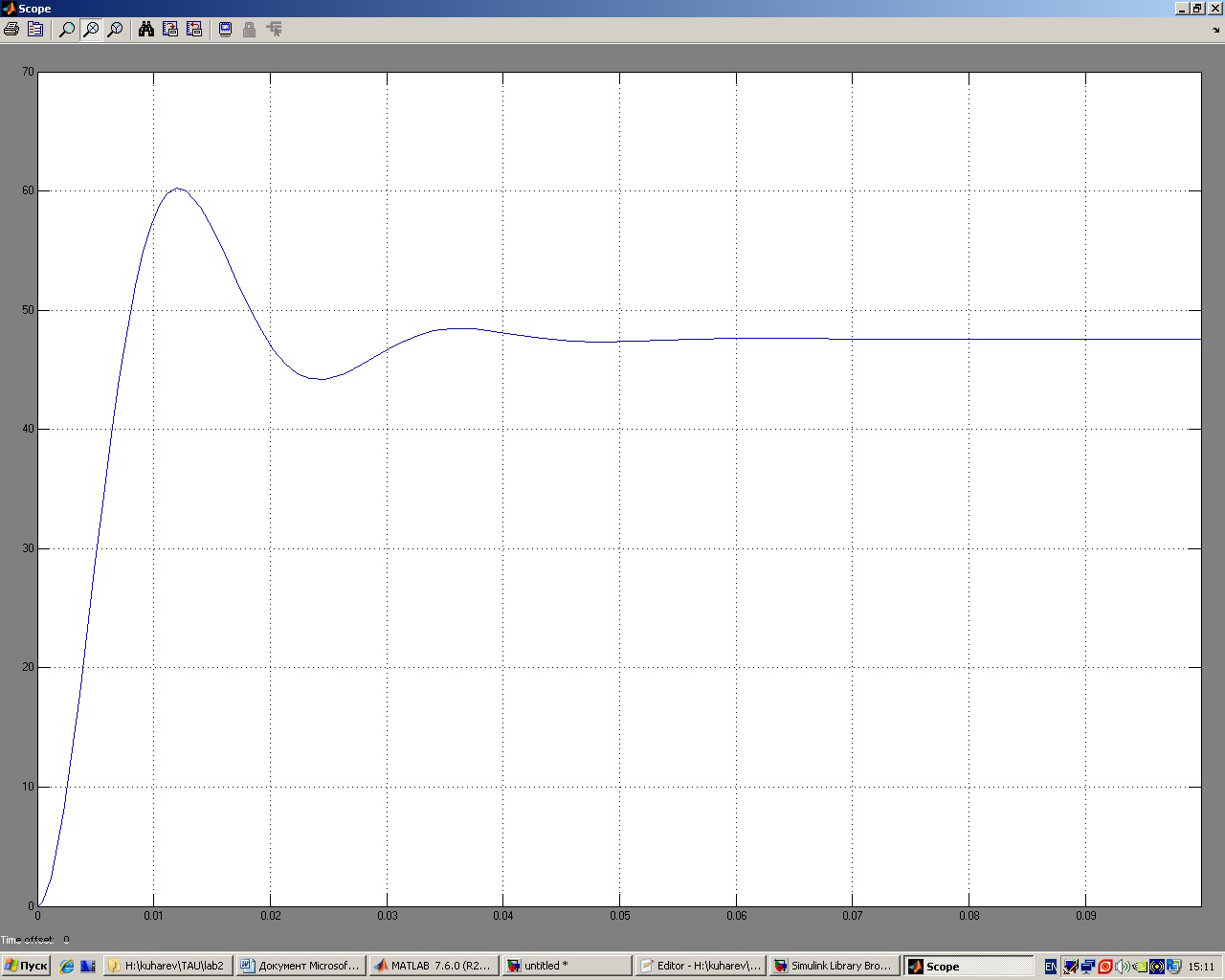1225x980 pixels.
Task: Click the x-axis label 0.03
Action: [388, 916]
